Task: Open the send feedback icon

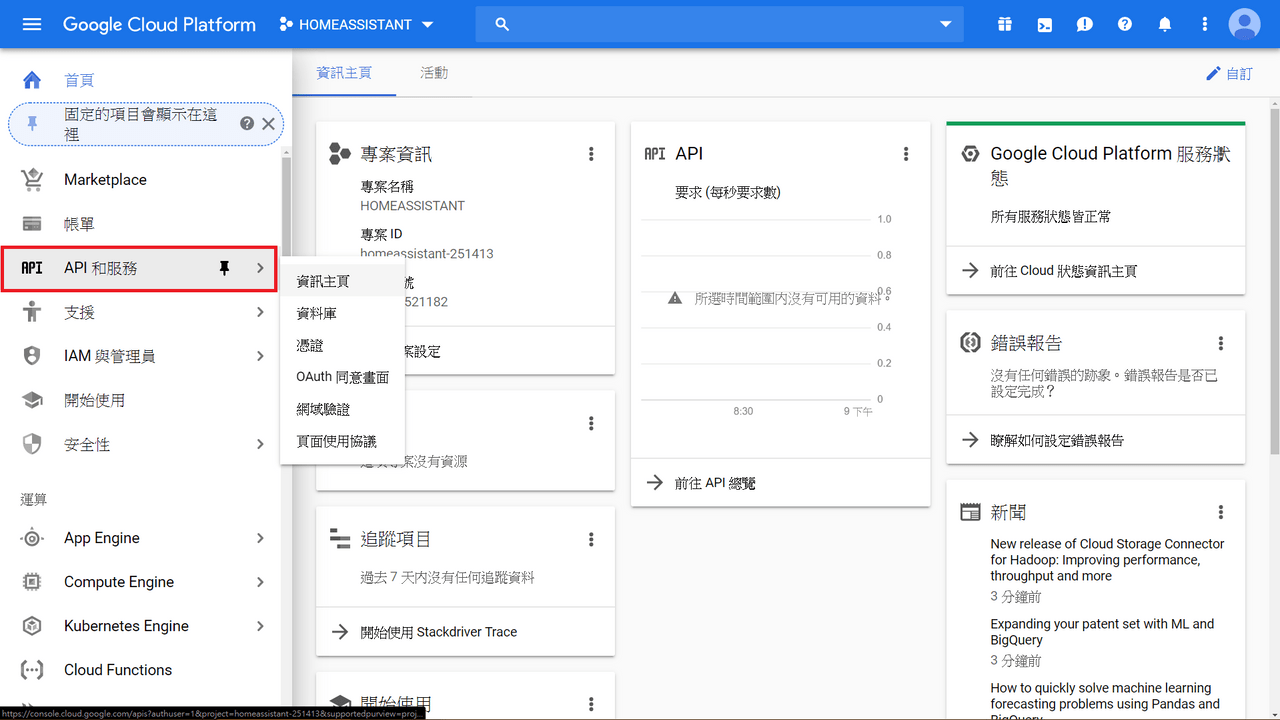Action: (x=1085, y=24)
